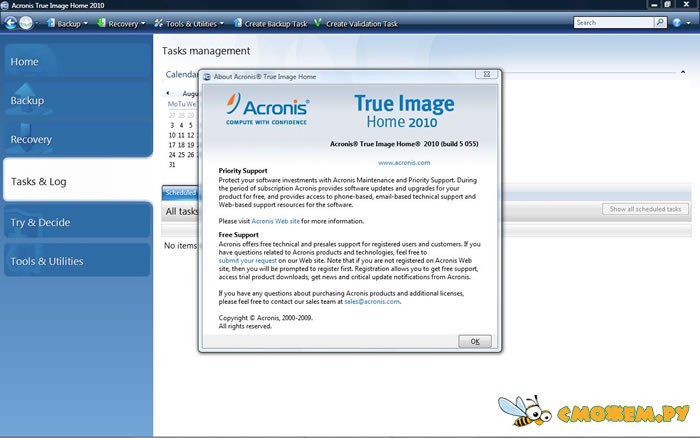Click Show all scheduled tasks button

click(x=646, y=209)
